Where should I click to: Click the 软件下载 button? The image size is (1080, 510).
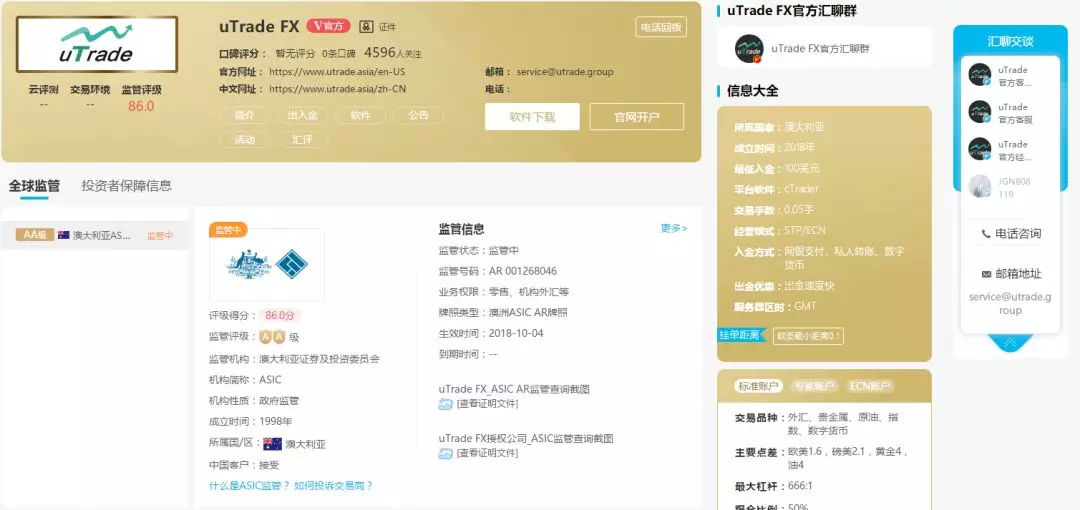pos(532,117)
